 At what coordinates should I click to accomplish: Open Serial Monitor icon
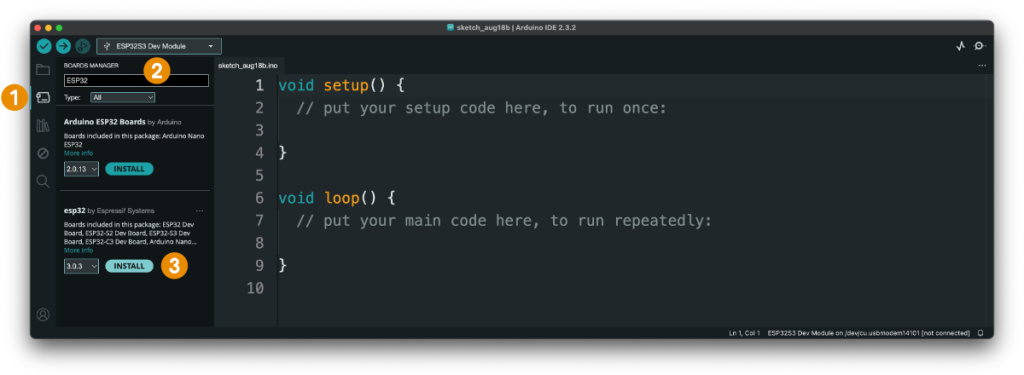[980, 46]
